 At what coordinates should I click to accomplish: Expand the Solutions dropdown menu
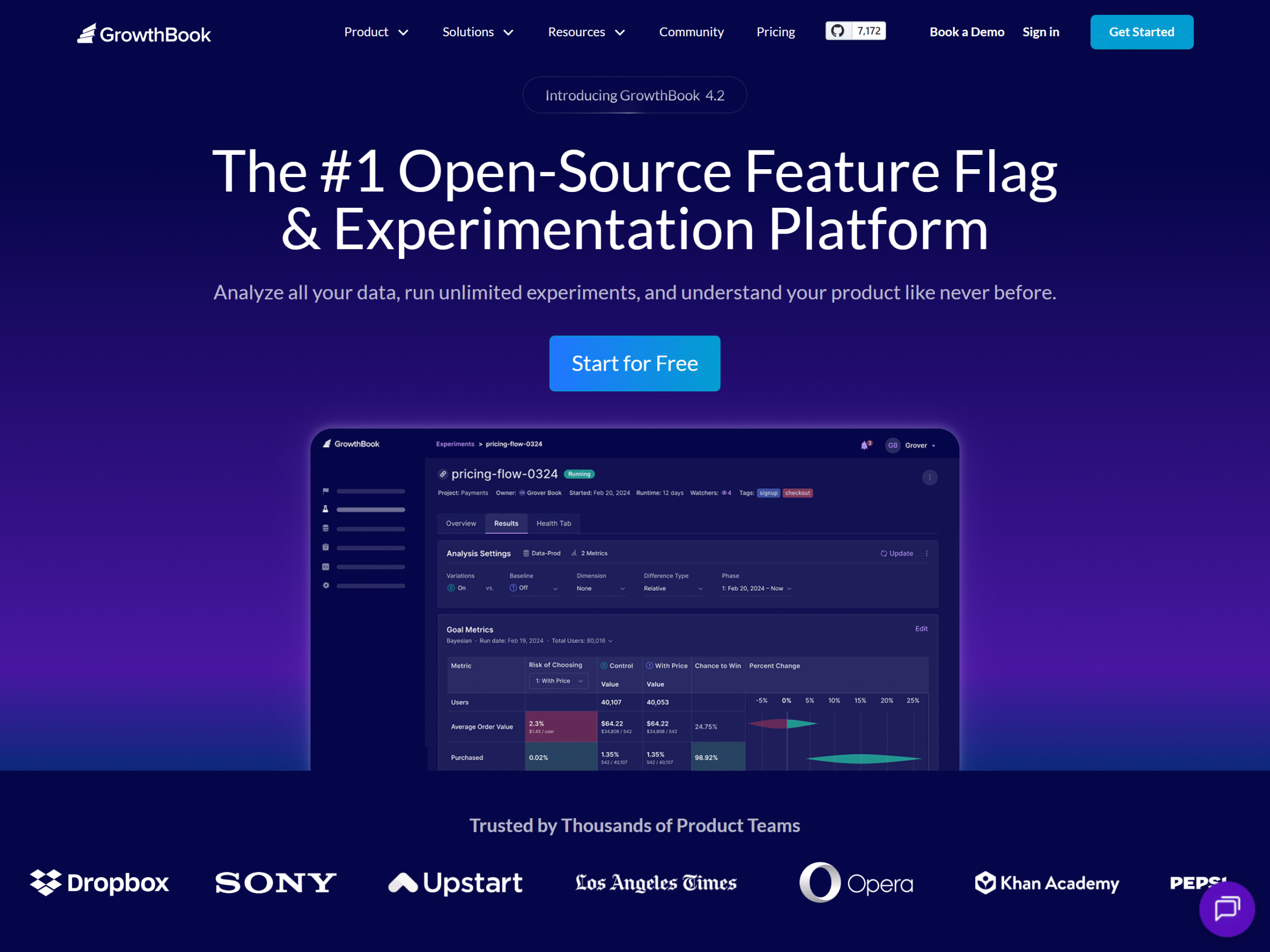(x=477, y=32)
